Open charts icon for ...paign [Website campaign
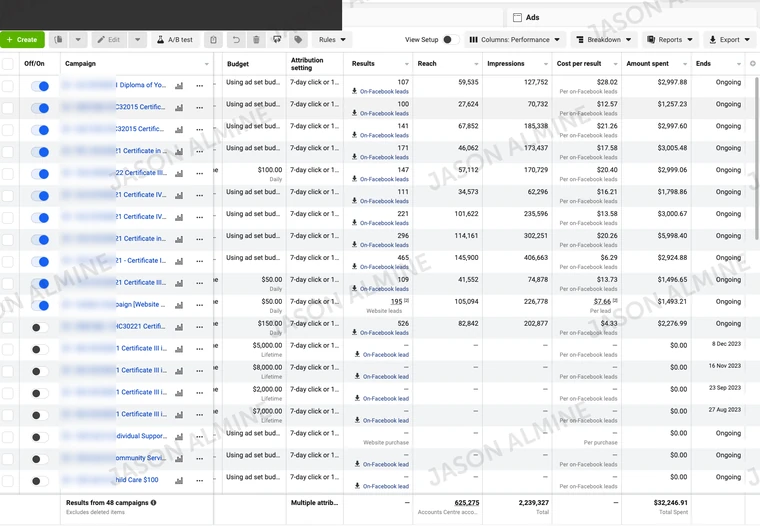The width and height of the screenshot is (760, 526). coord(179,305)
